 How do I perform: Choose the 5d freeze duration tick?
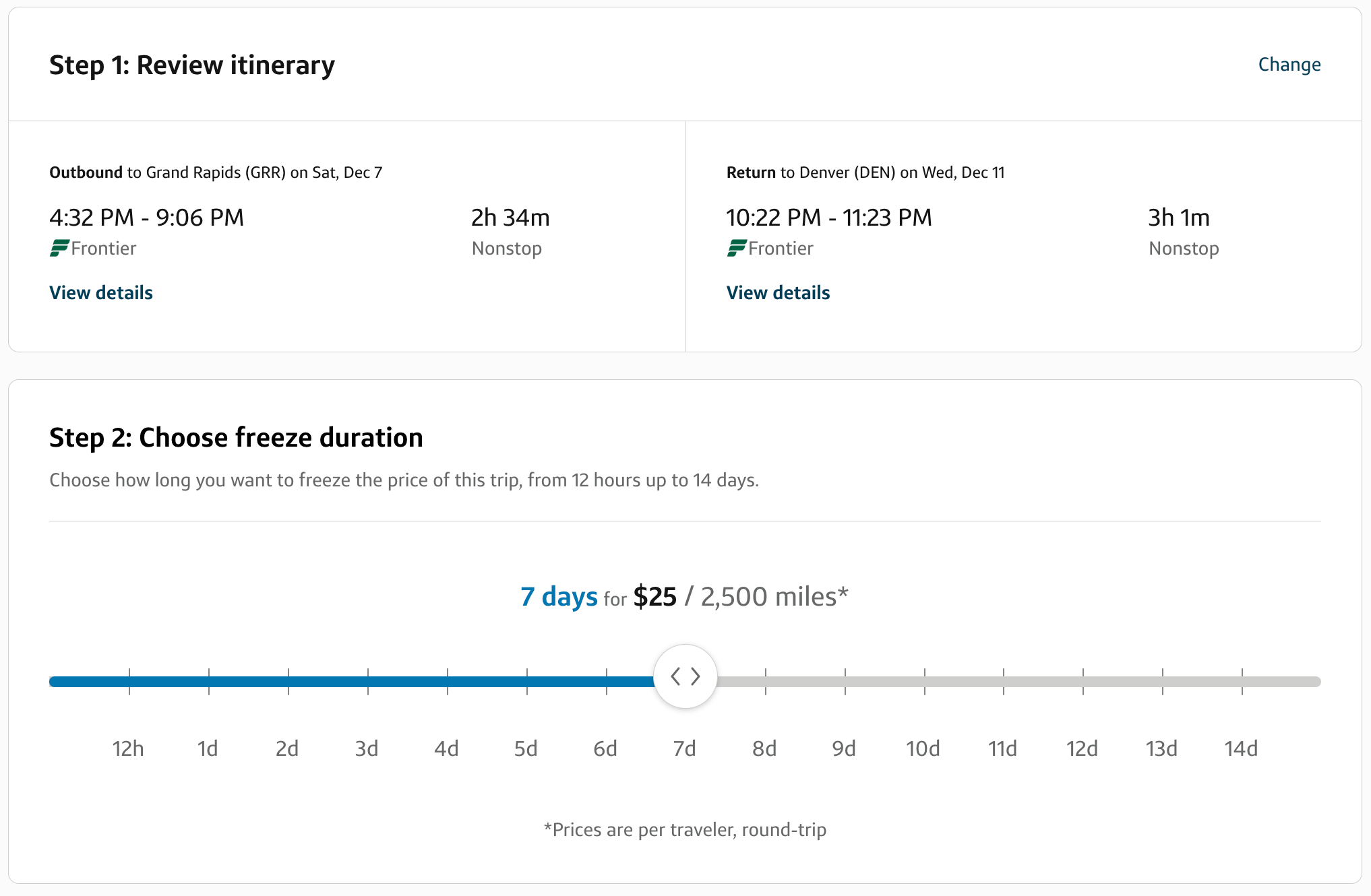tap(527, 682)
